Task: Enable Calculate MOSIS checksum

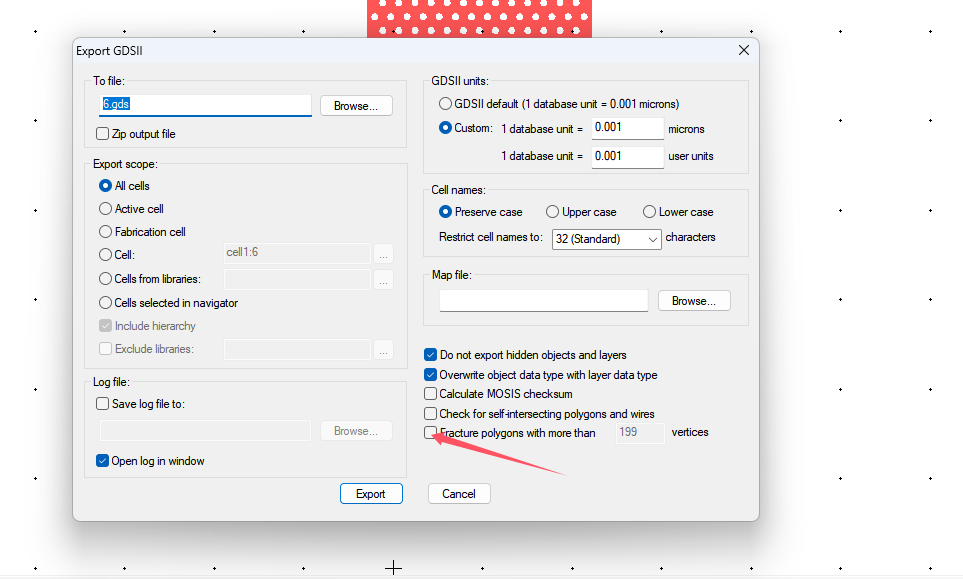Action: click(431, 394)
